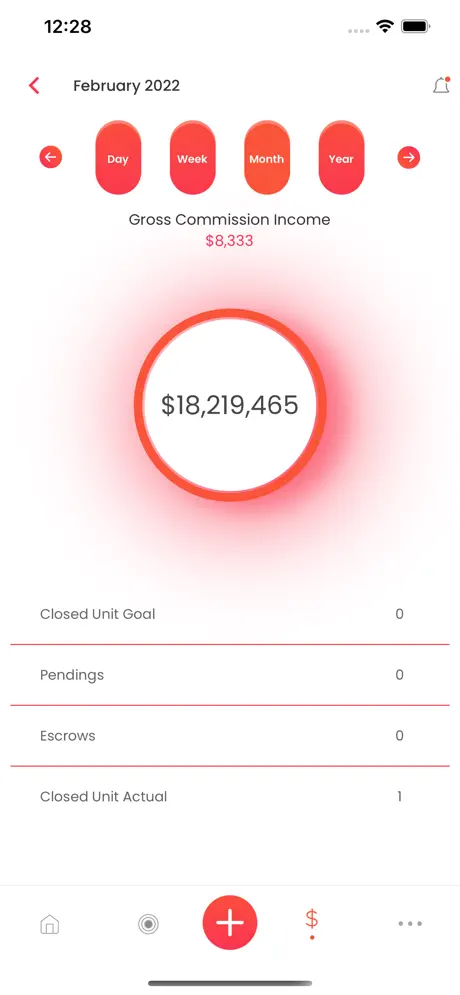
Task: Tap the February 2022 header title
Action: [126, 86]
